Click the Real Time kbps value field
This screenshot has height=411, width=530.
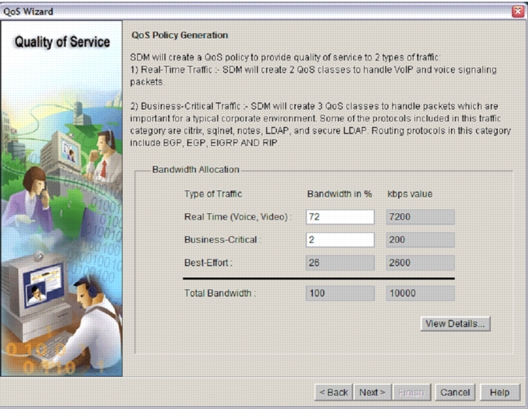pyautogui.click(x=420, y=217)
